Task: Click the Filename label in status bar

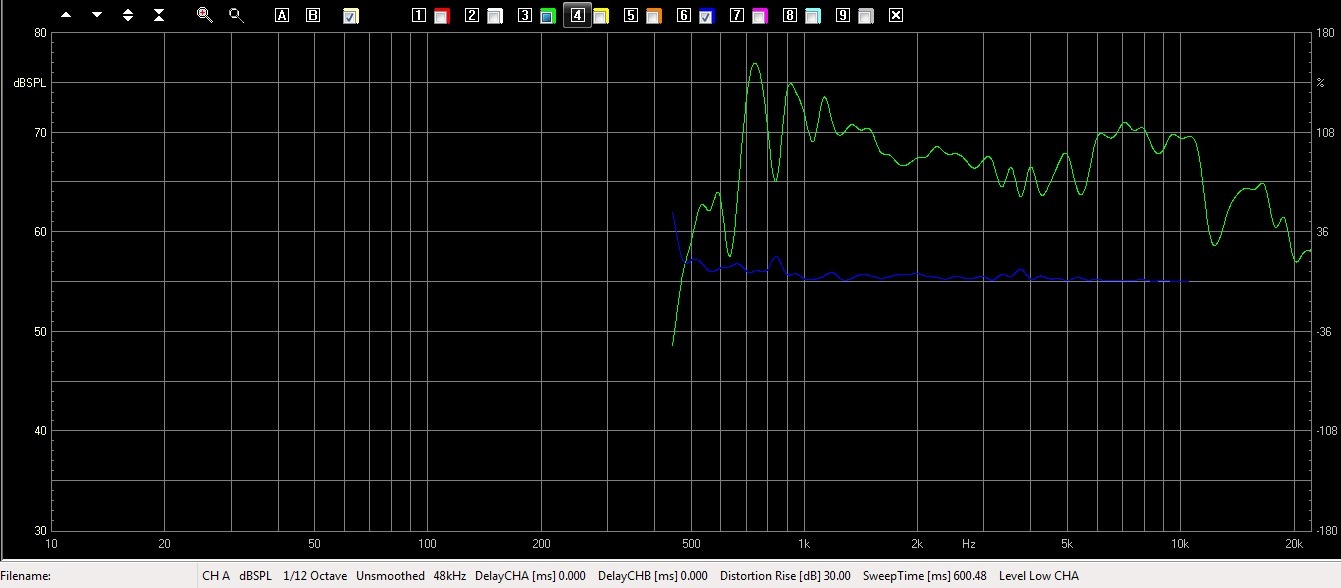Action: [25, 576]
